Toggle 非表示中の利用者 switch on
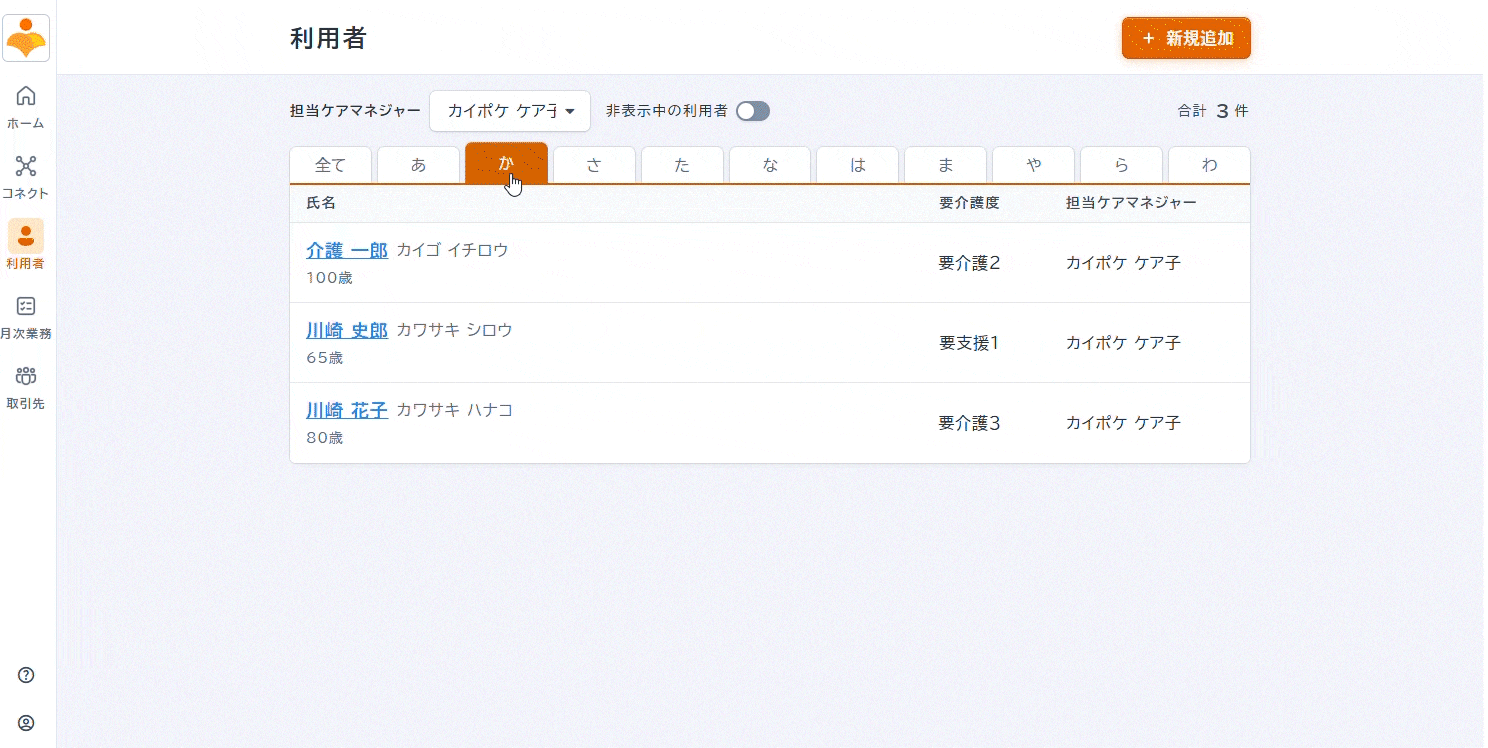 coord(752,111)
